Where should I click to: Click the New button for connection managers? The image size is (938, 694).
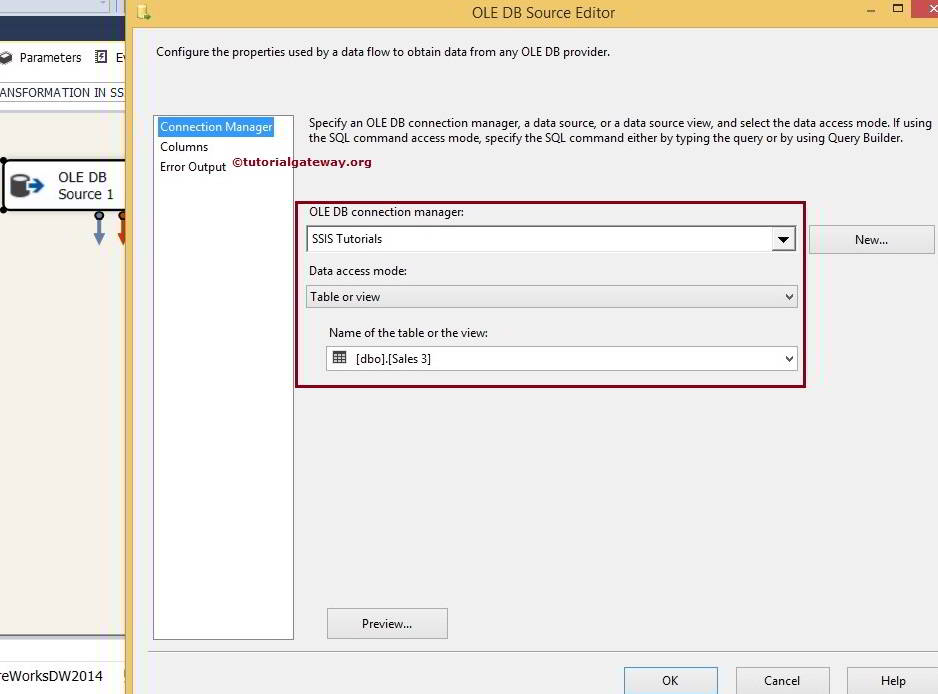(871, 239)
